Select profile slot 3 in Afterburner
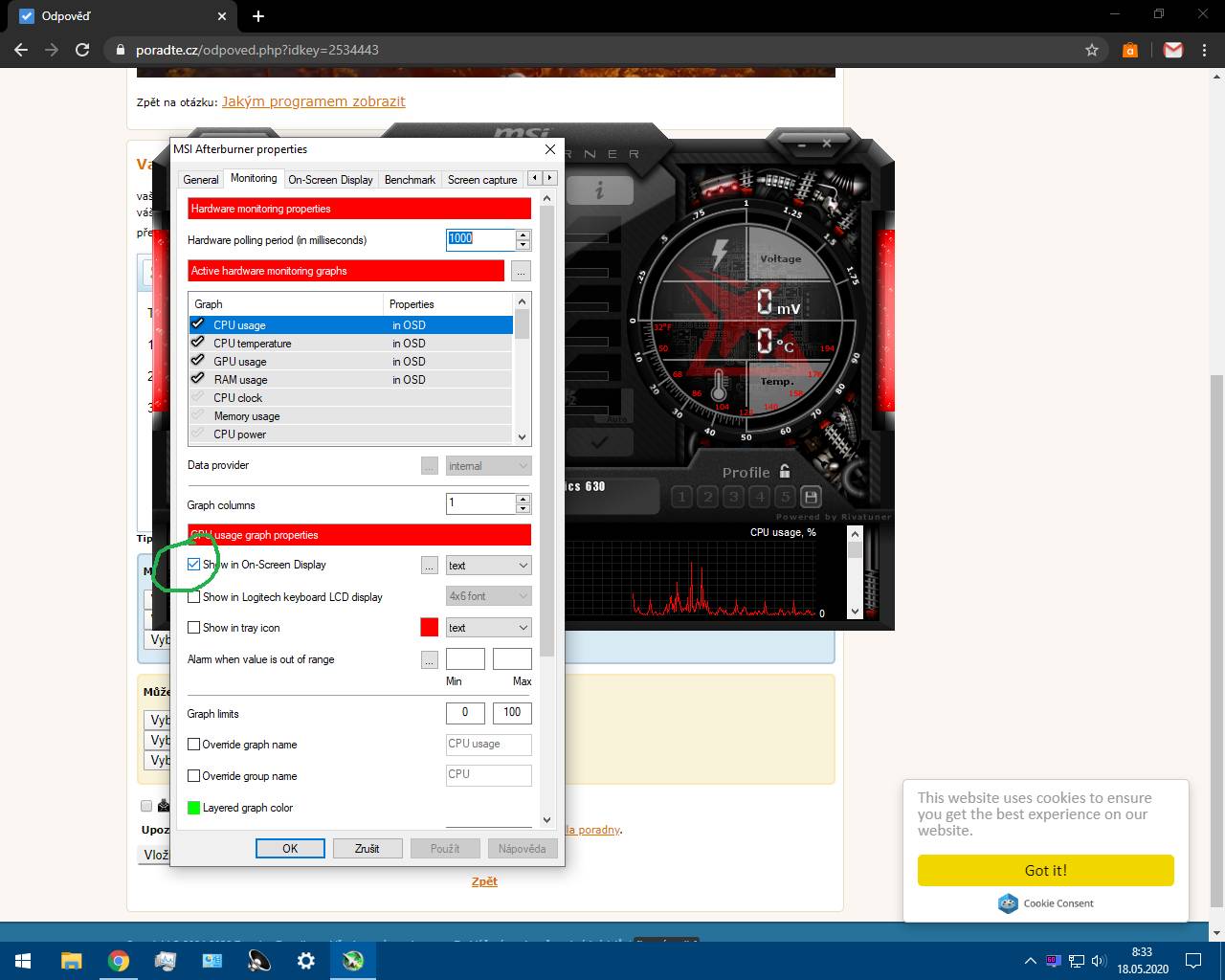Viewport: 1225px width, 980px height. click(734, 497)
